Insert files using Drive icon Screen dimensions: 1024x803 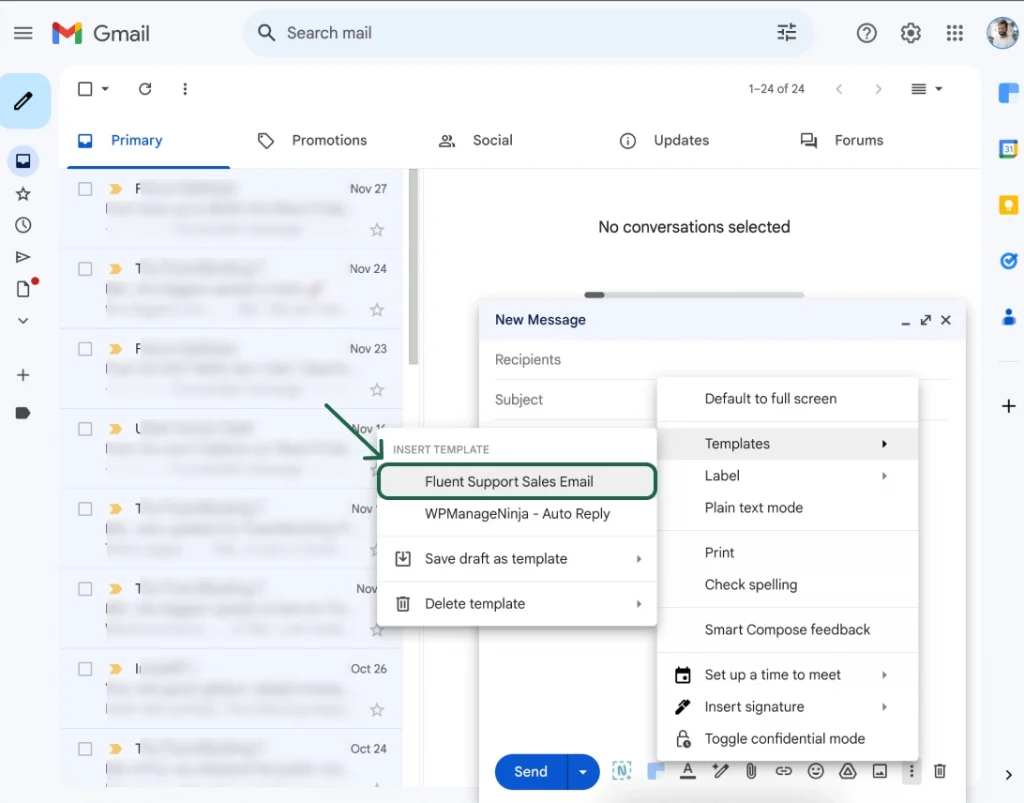[x=848, y=771]
